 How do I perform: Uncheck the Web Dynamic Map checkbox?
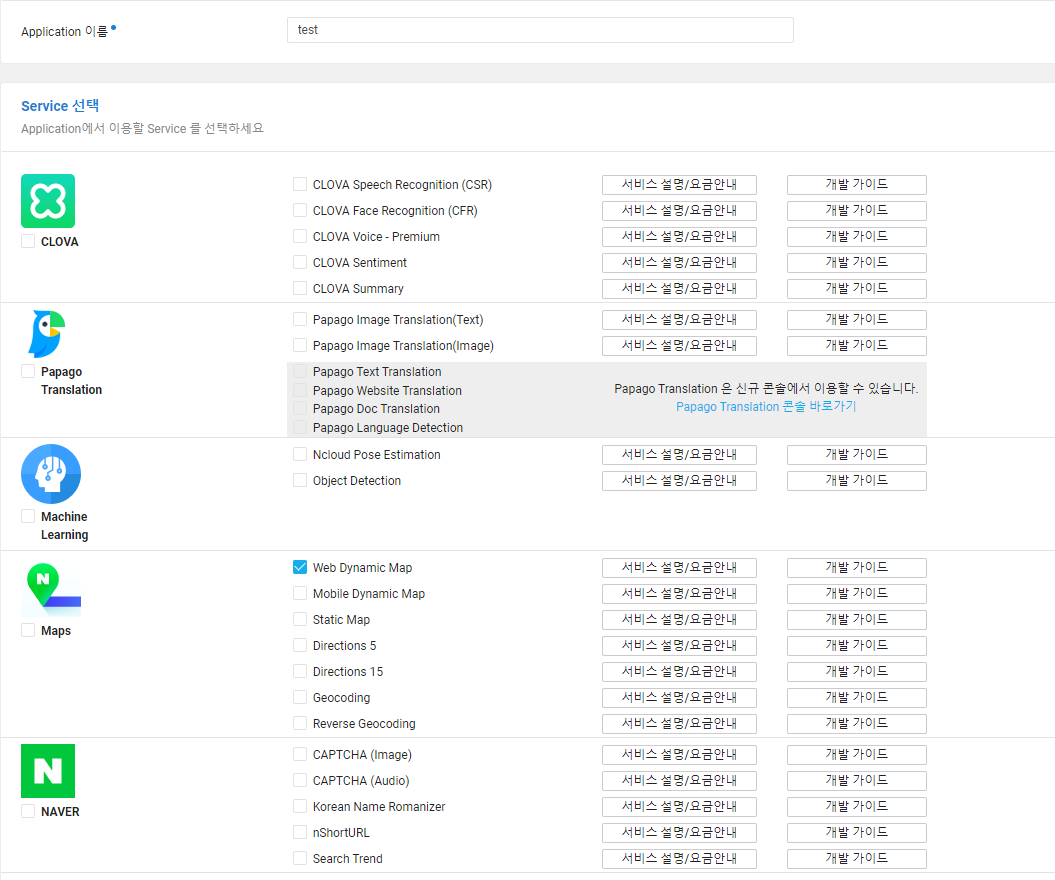coord(300,567)
